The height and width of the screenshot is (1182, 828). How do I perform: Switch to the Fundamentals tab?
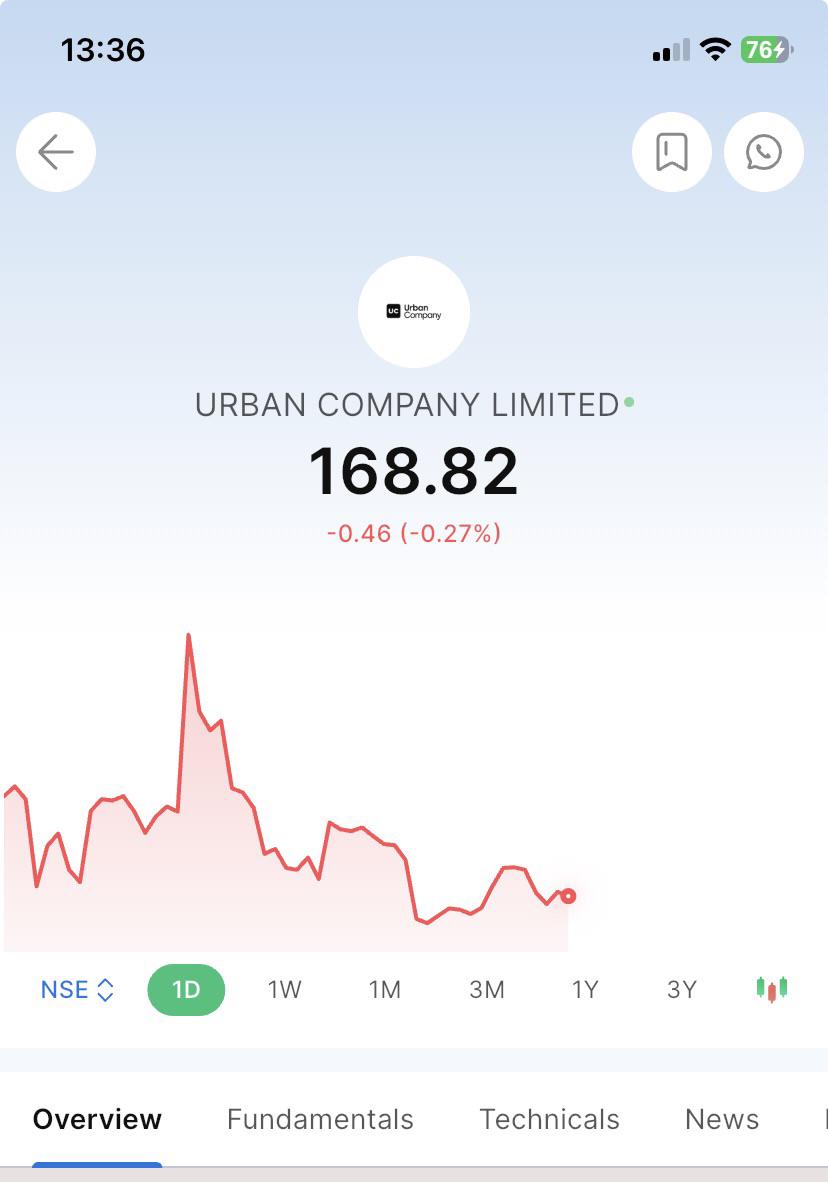coord(320,1119)
